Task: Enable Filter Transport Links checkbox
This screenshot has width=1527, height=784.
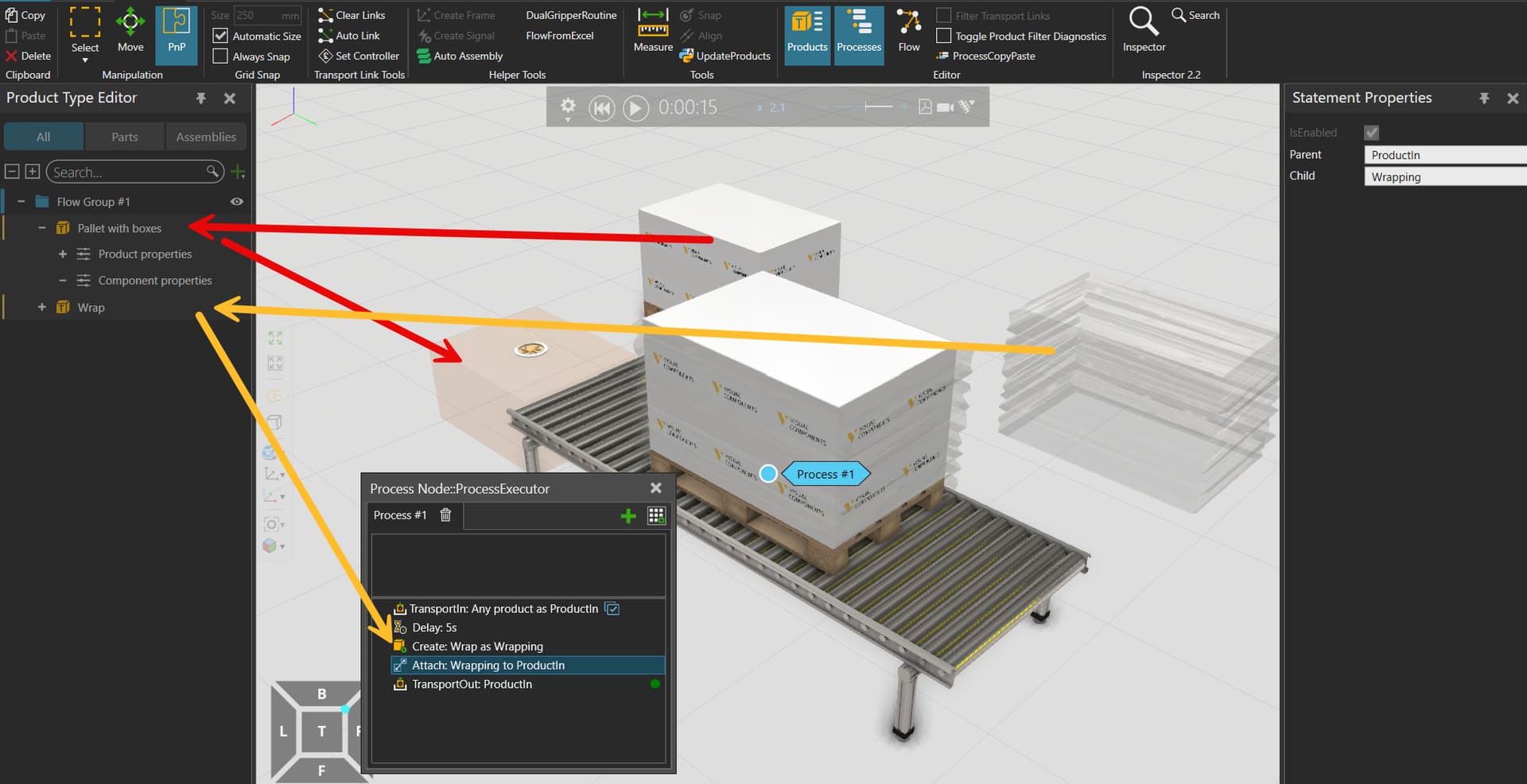Action: pyautogui.click(x=943, y=15)
